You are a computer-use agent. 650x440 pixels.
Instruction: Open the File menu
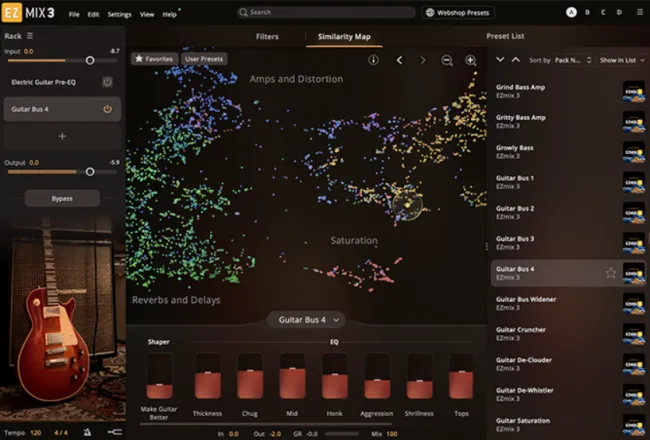coord(74,14)
